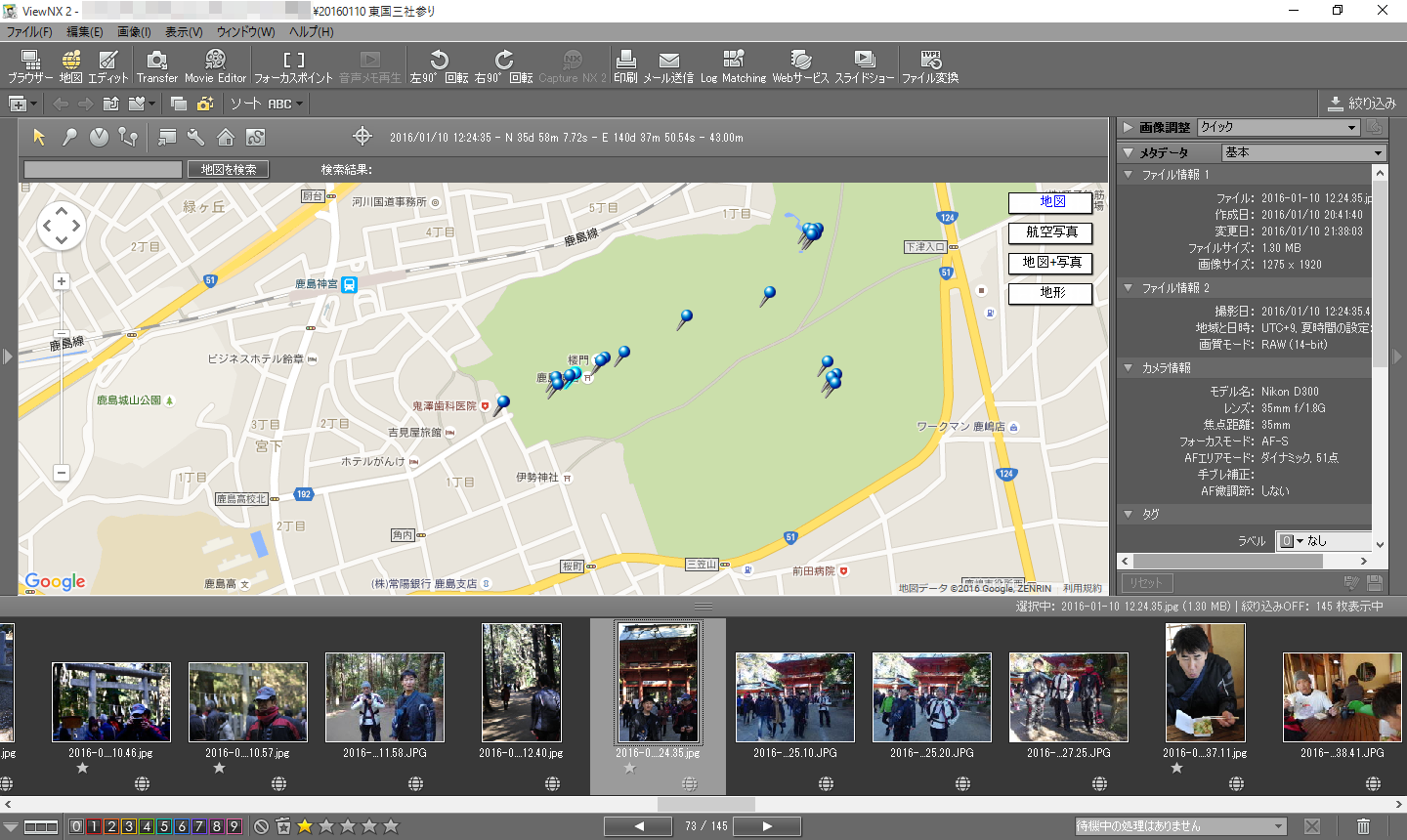Select thumbnail 2016-...37.11.jpg
Viewport: 1407px width, 840px height.
pos(1205,683)
